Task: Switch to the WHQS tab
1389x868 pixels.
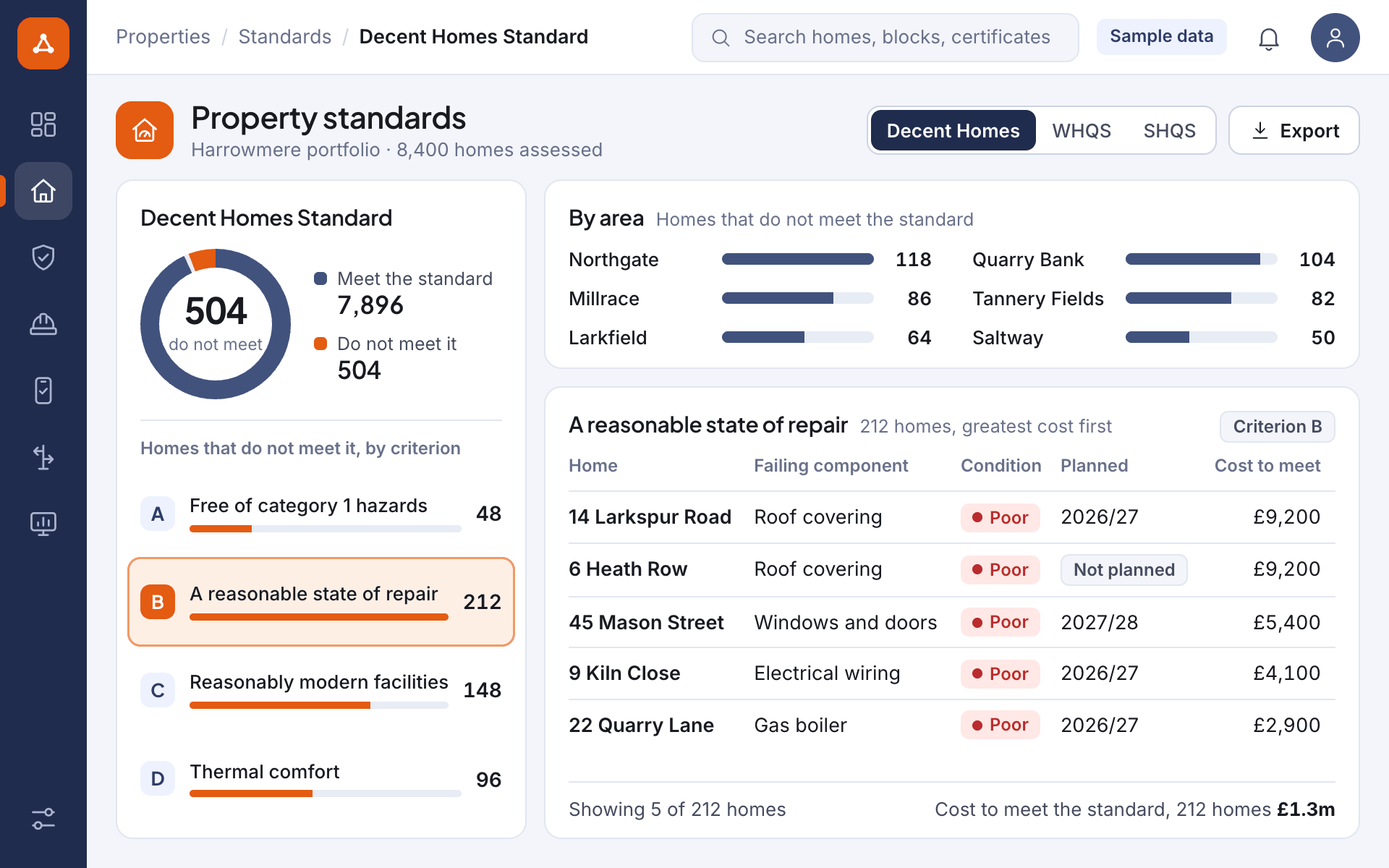Action: [x=1082, y=130]
